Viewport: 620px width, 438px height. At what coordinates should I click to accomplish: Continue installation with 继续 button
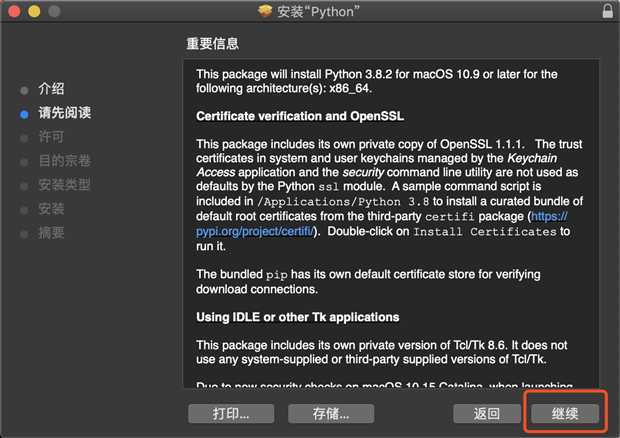click(565, 413)
